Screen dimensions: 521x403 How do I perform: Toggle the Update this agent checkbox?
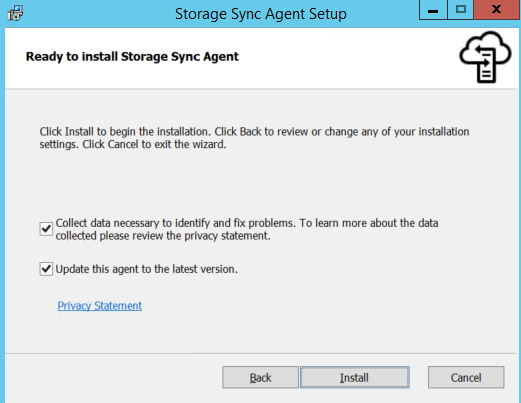point(46,269)
